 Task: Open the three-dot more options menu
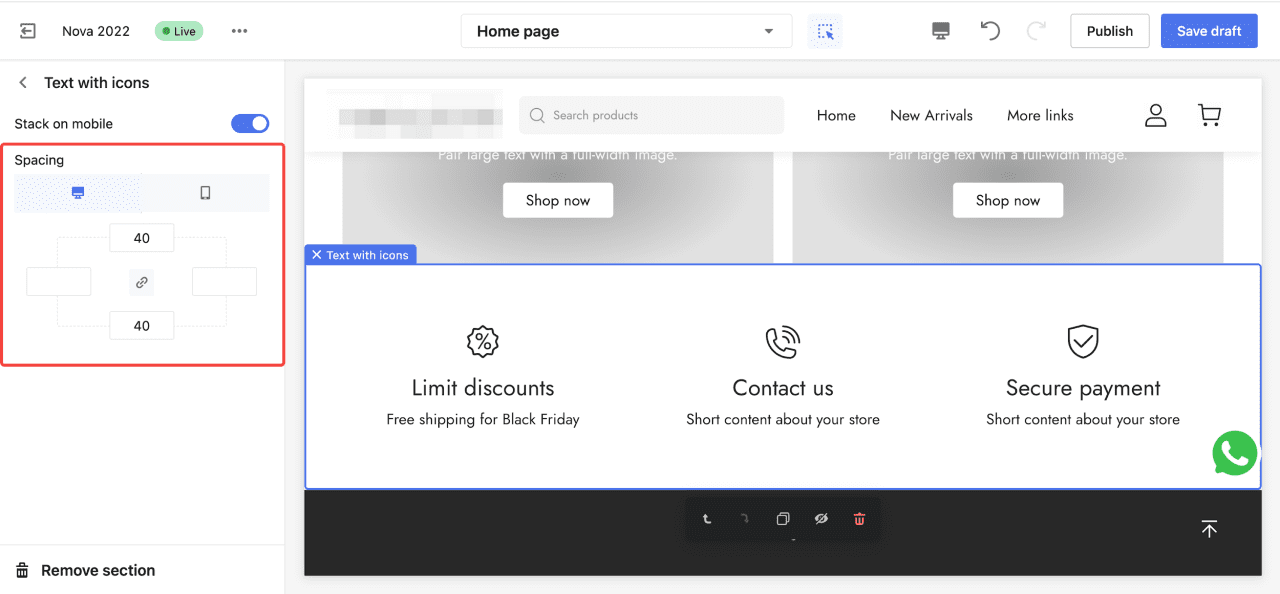239,31
